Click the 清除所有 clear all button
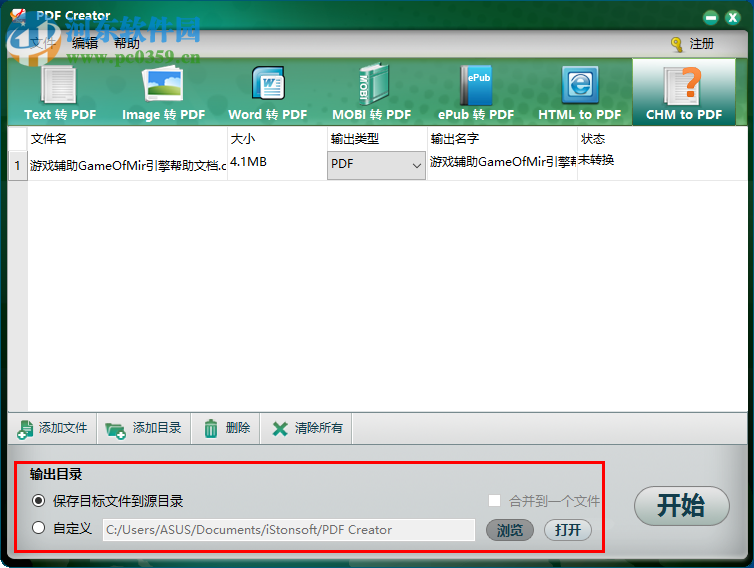This screenshot has width=754, height=568. (x=307, y=428)
